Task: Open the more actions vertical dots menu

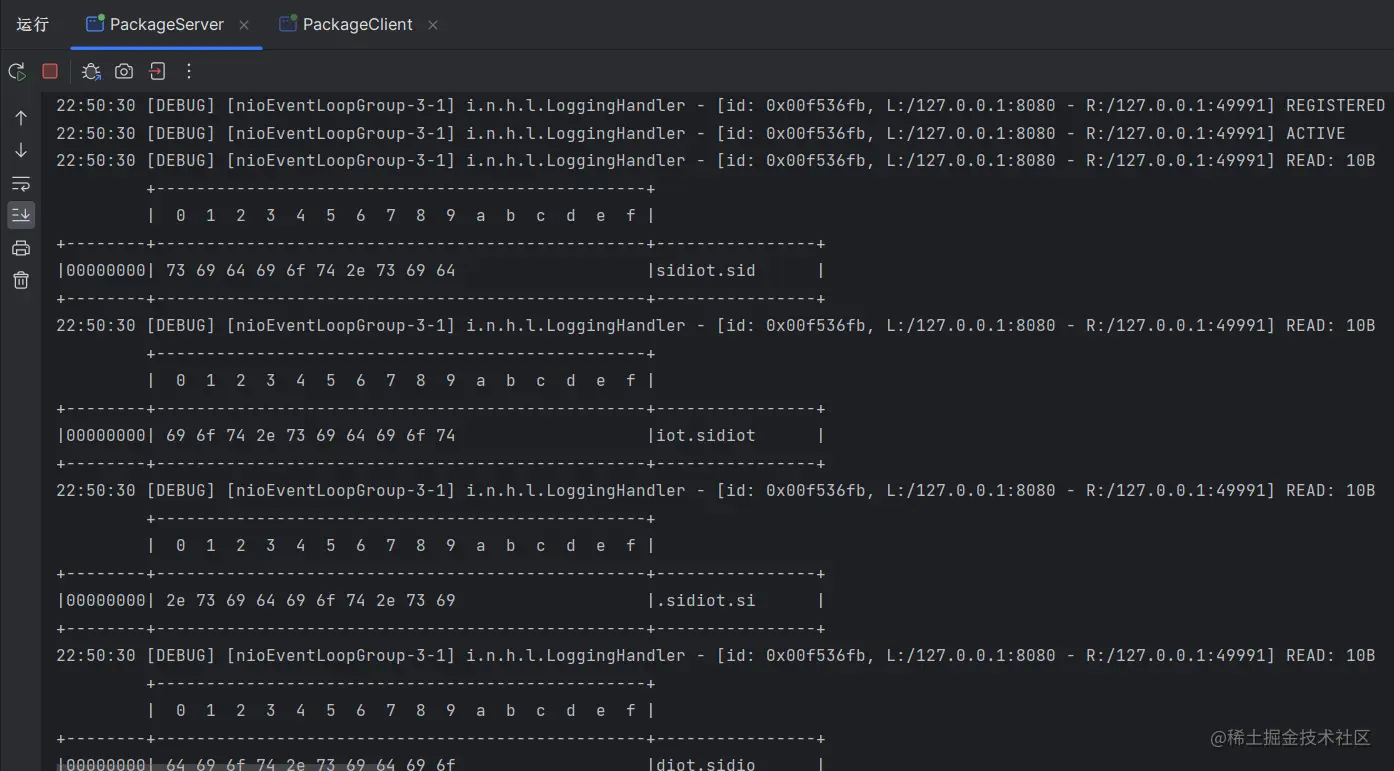Action: click(x=189, y=71)
